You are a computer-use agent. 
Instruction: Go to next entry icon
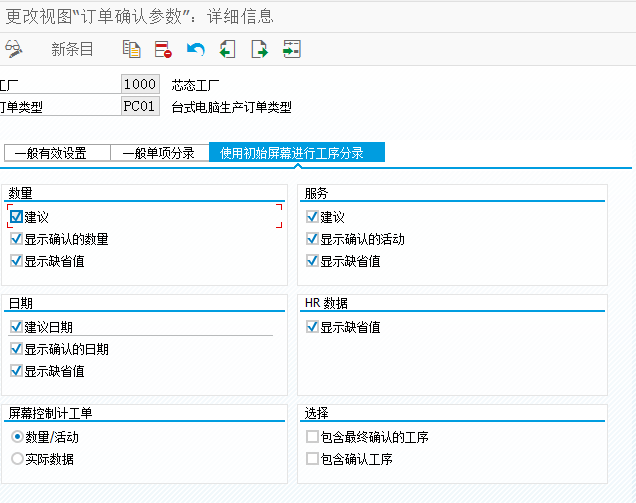tap(260, 49)
